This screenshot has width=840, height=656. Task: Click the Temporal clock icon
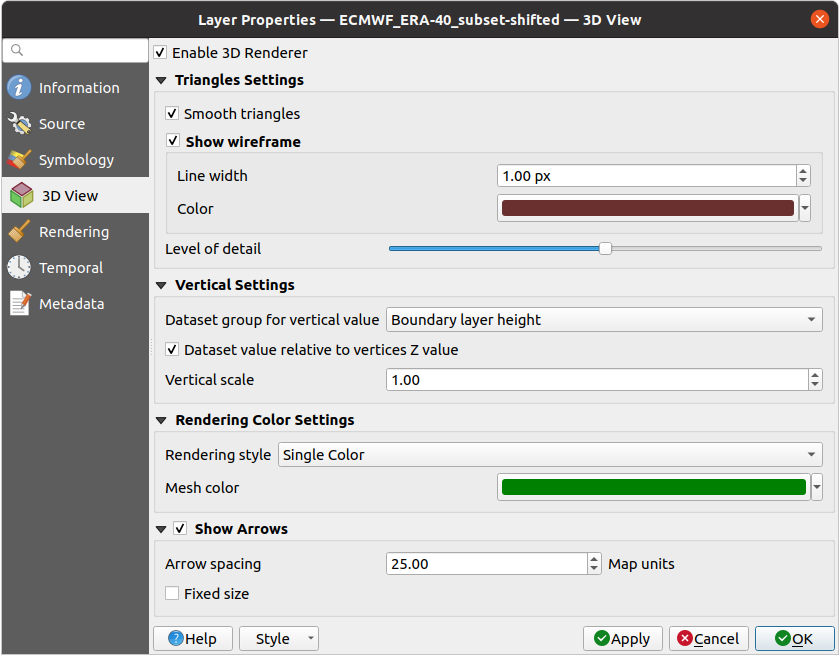coord(19,268)
